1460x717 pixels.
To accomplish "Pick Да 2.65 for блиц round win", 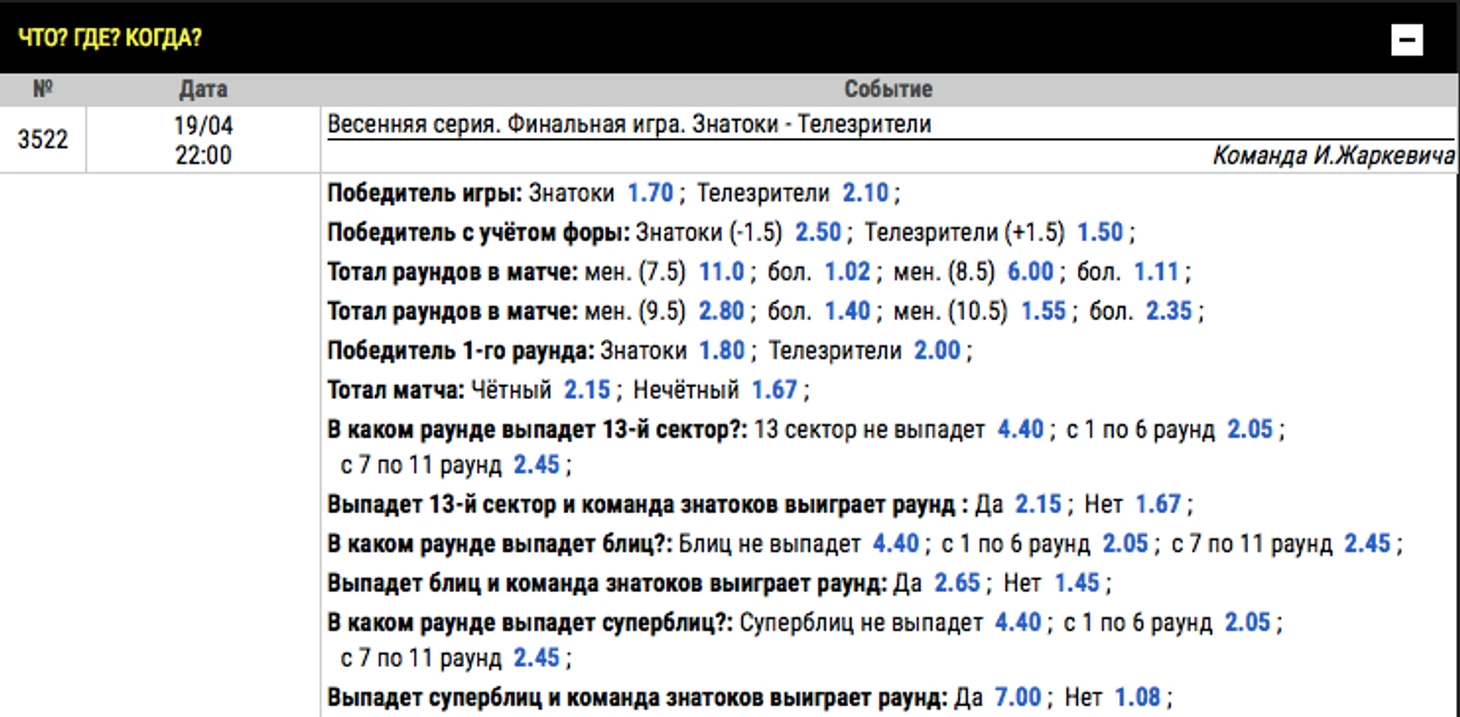I will [958, 582].
